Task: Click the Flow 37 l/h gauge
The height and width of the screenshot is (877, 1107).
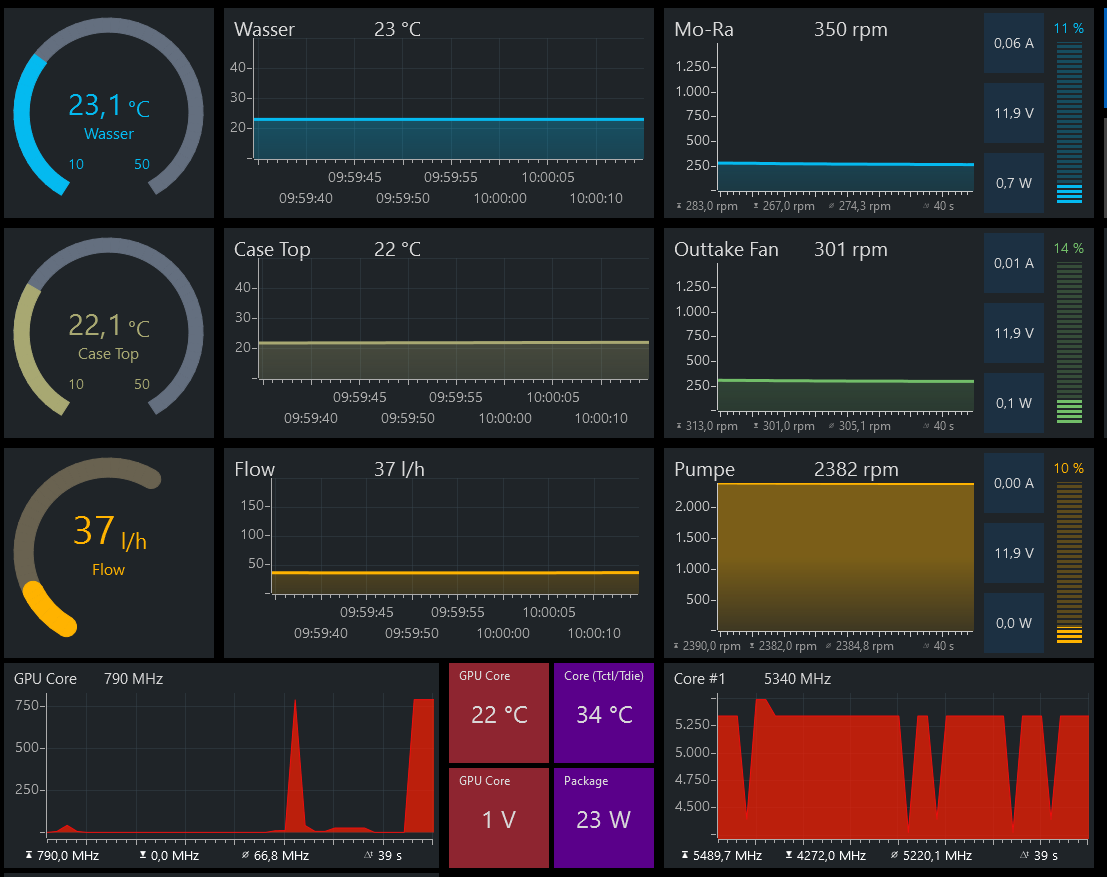Action: point(109,553)
